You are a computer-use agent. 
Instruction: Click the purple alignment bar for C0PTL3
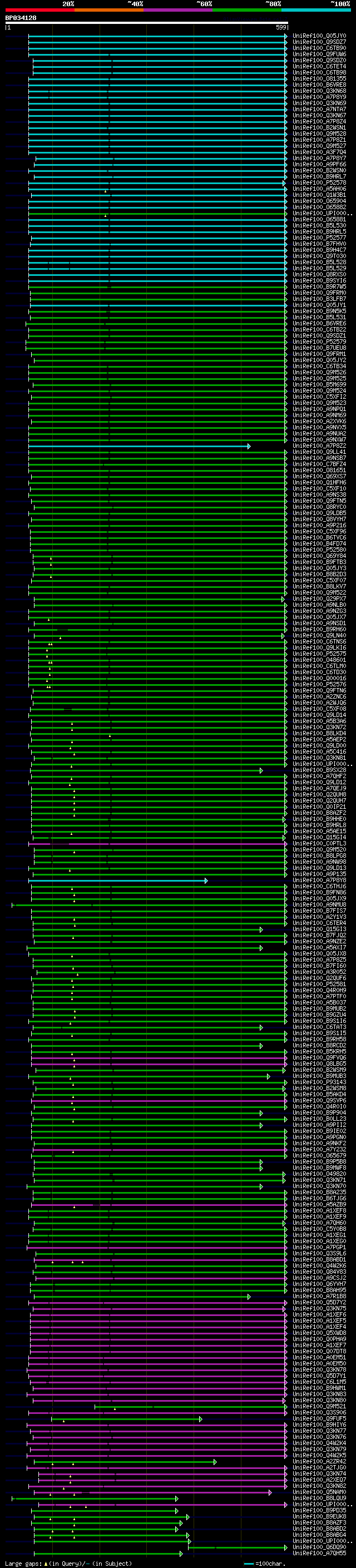[x=158, y=844]
